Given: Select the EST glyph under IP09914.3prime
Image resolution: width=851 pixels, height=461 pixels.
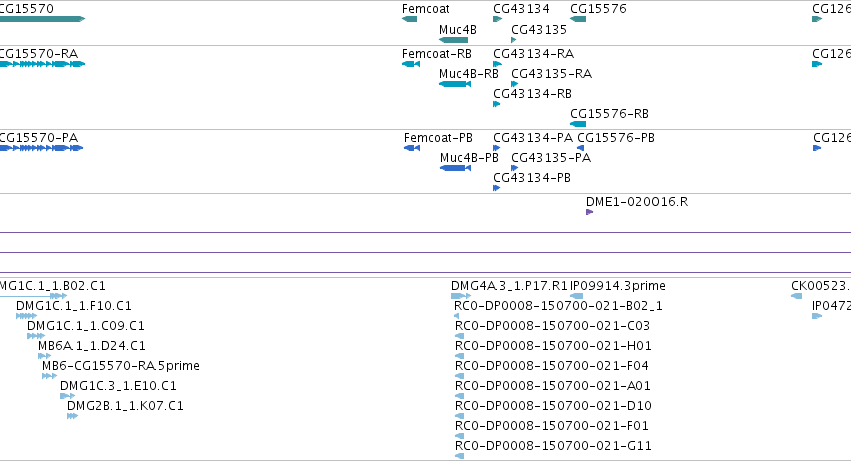Looking at the screenshot, I should [x=576, y=296].
